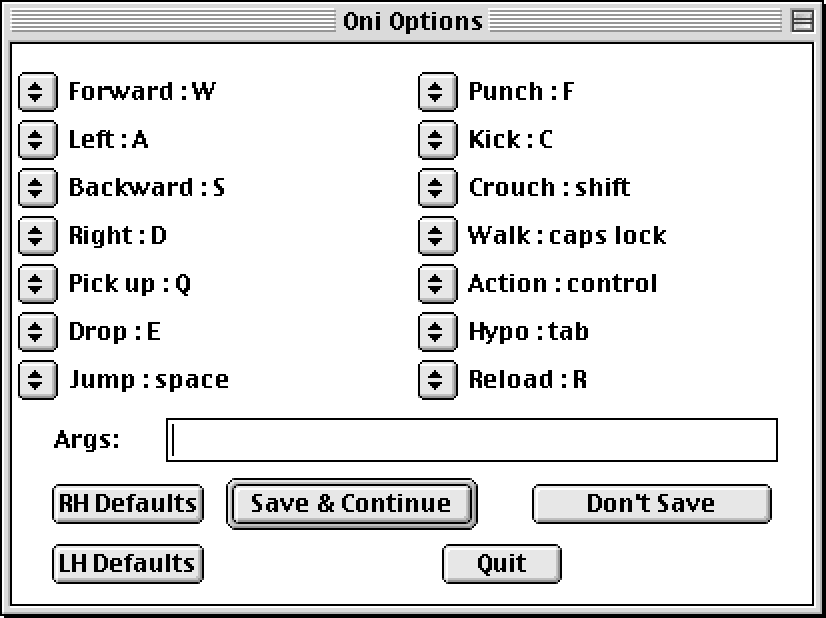The image size is (826, 618).
Task: Open the Action key popup selector
Action: point(435,284)
